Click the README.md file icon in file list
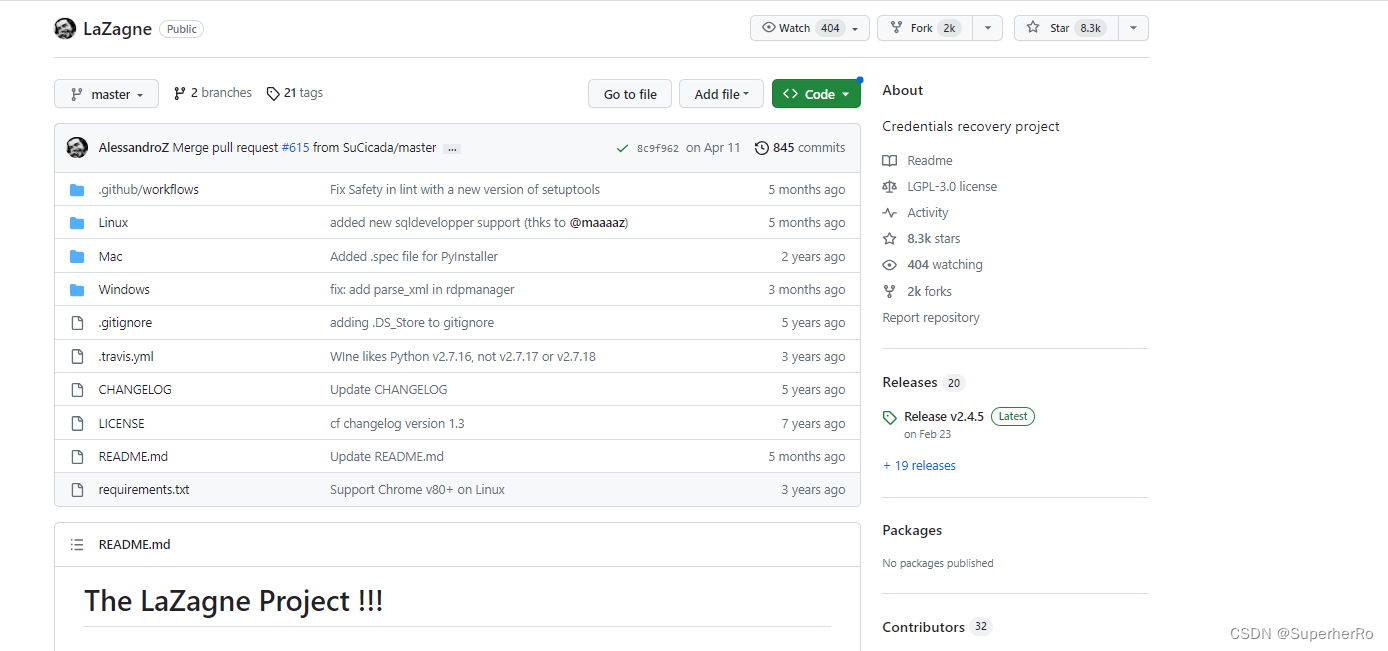This screenshot has height=651, width=1388. point(77,457)
